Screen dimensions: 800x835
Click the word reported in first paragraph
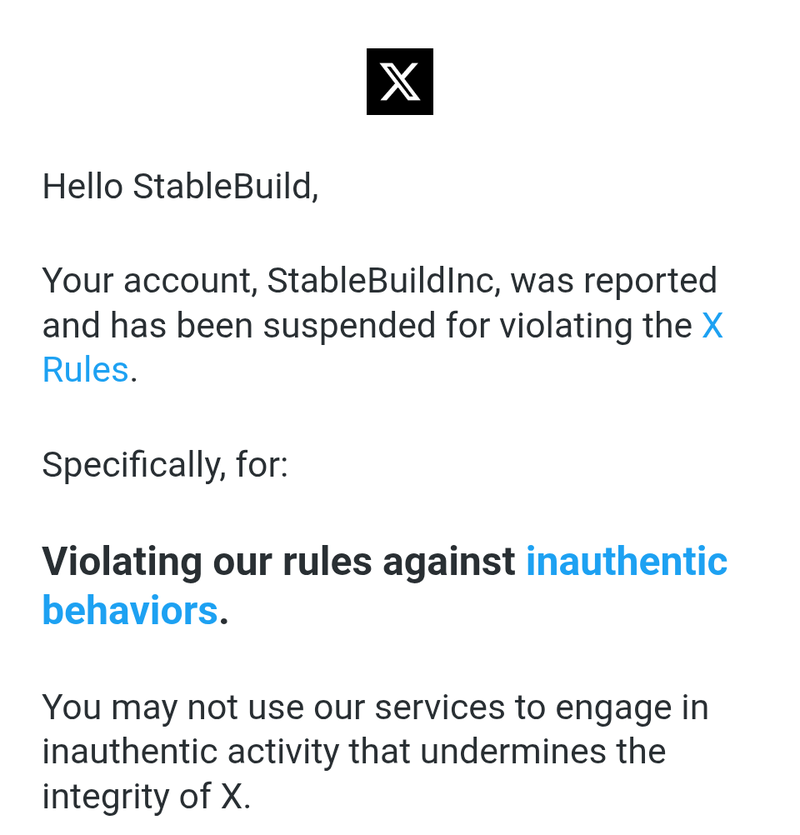pos(650,281)
